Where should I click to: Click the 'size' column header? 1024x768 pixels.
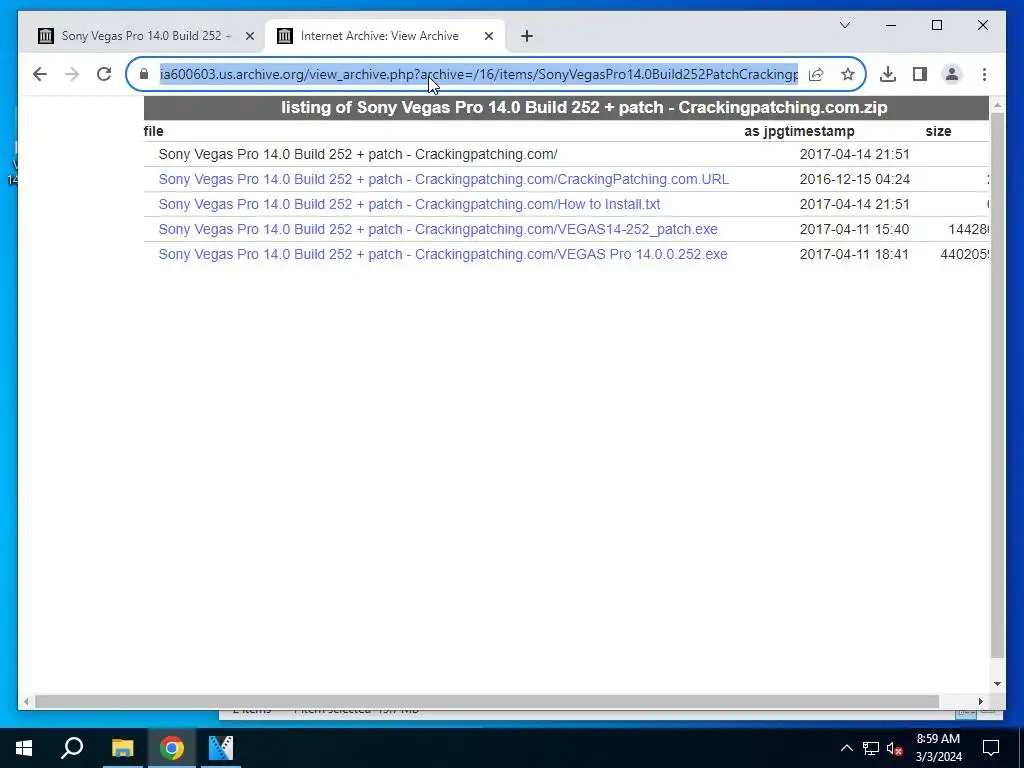[938, 131]
